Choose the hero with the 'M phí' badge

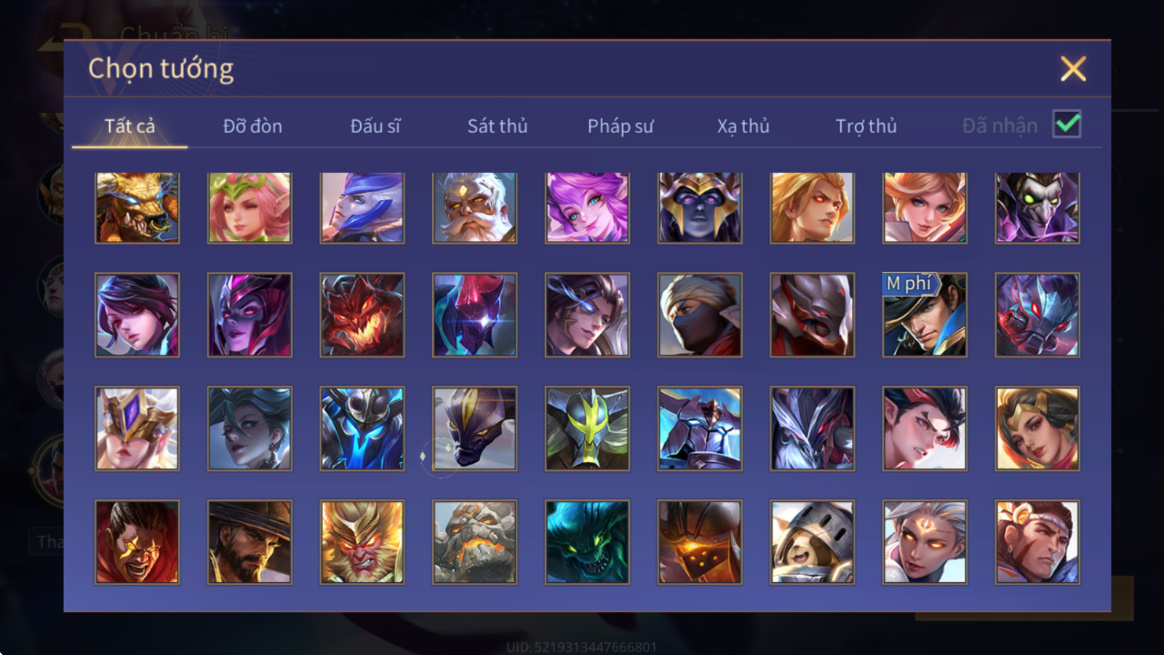click(924, 315)
